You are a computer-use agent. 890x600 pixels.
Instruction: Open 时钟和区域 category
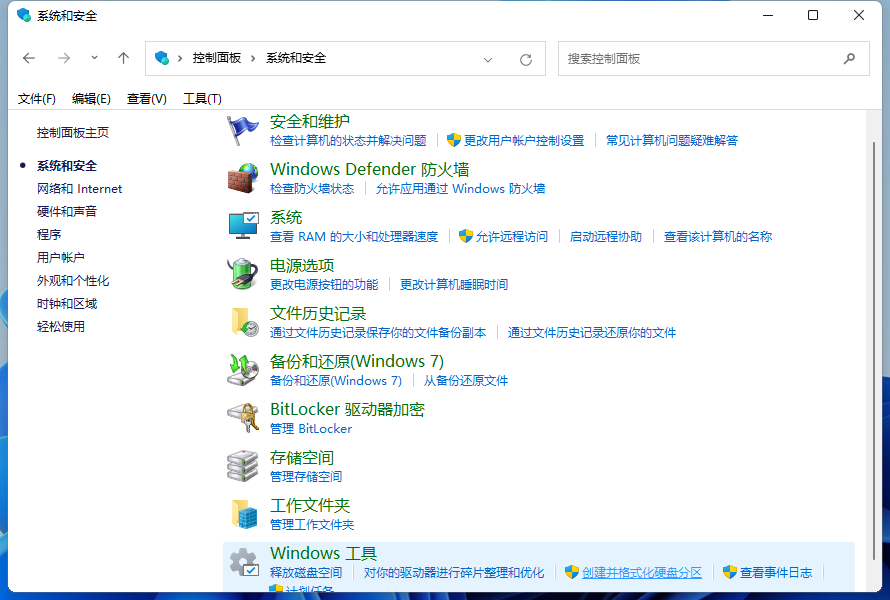coord(67,304)
